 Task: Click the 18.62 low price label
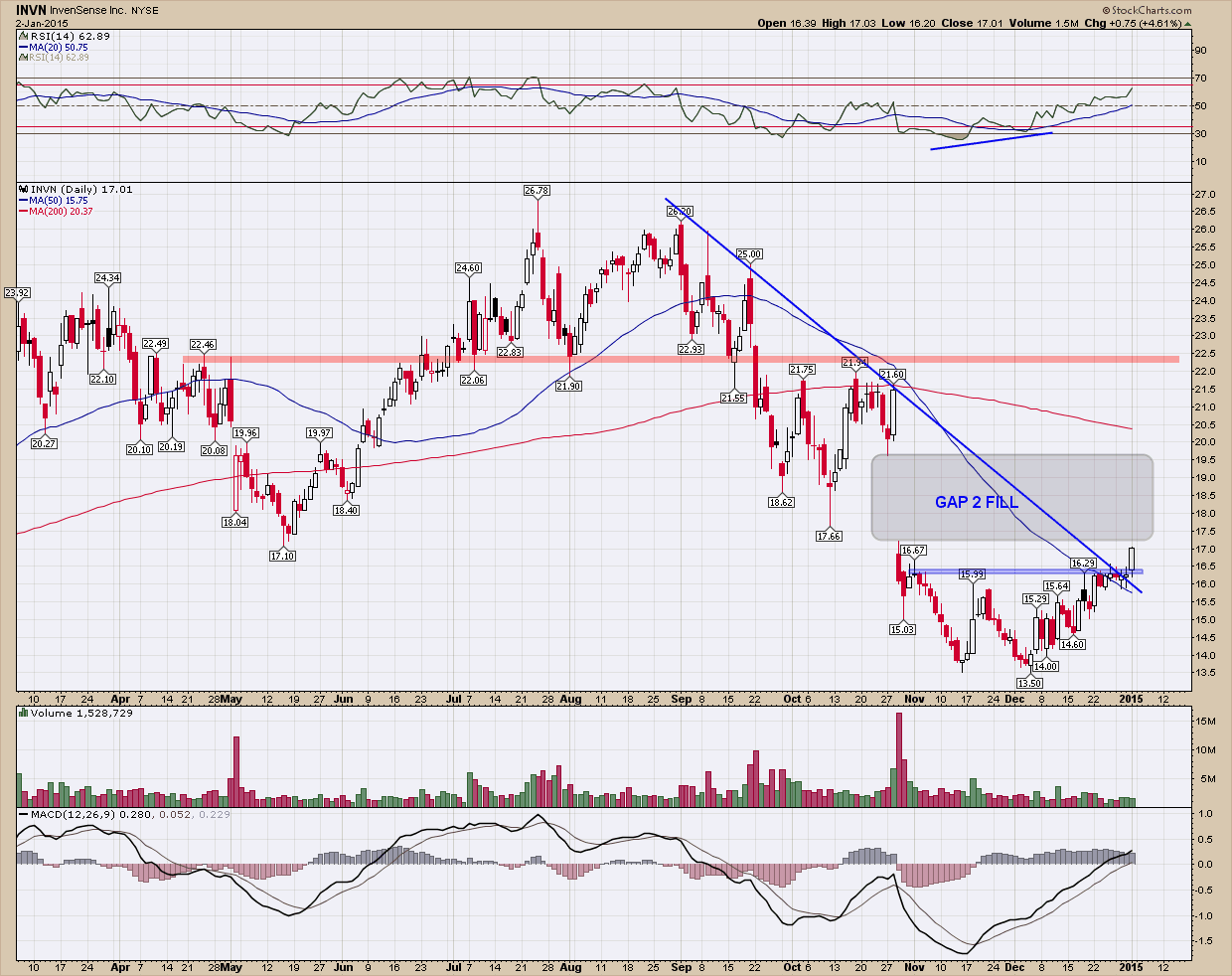[781, 503]
